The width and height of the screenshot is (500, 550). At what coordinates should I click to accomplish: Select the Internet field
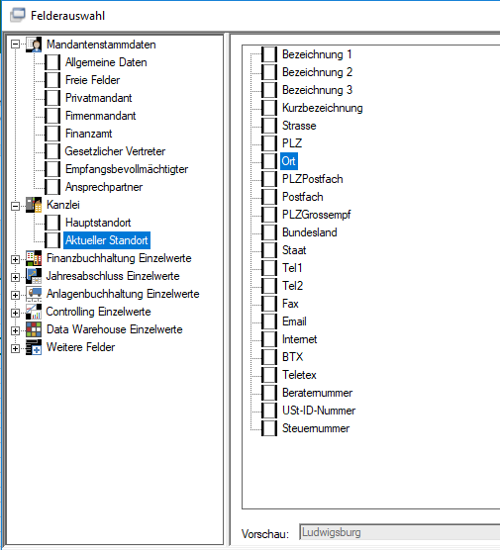(299, 339)
